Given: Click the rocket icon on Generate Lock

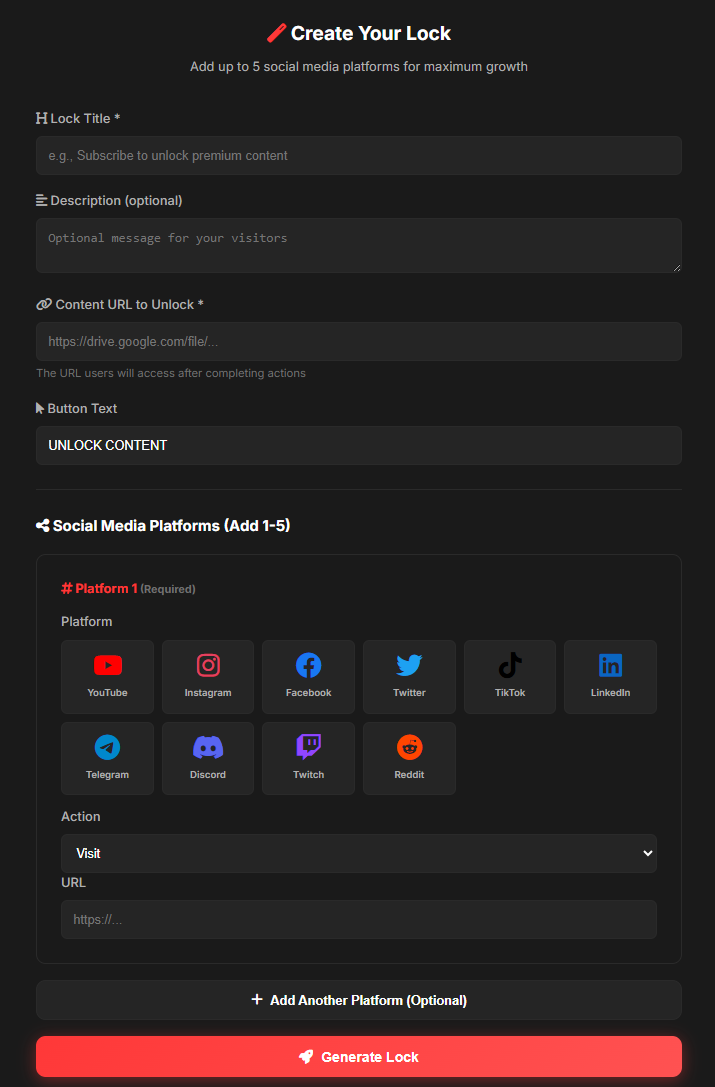Looking at the screenshot, I should (306, 1057).
